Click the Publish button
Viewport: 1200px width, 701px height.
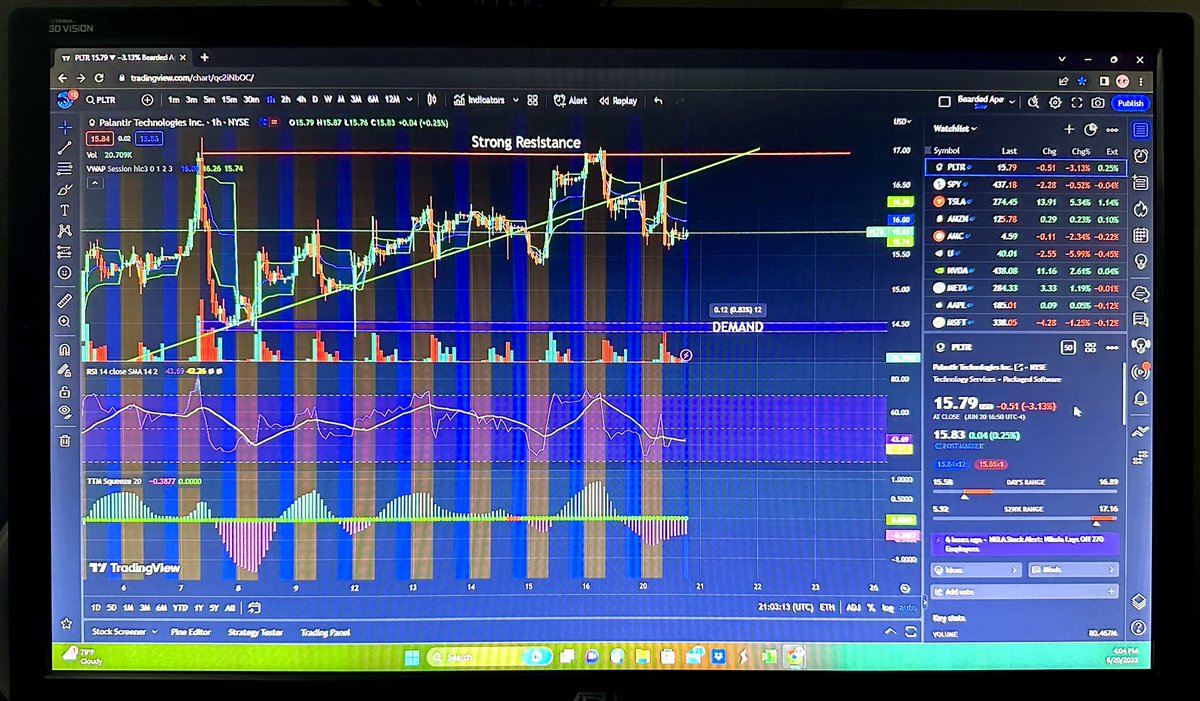[1131, 102]
